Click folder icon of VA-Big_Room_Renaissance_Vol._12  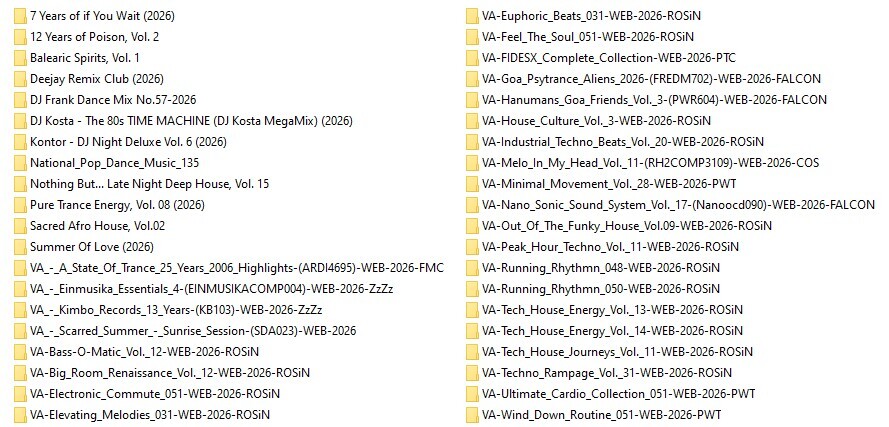coord(20,373)
